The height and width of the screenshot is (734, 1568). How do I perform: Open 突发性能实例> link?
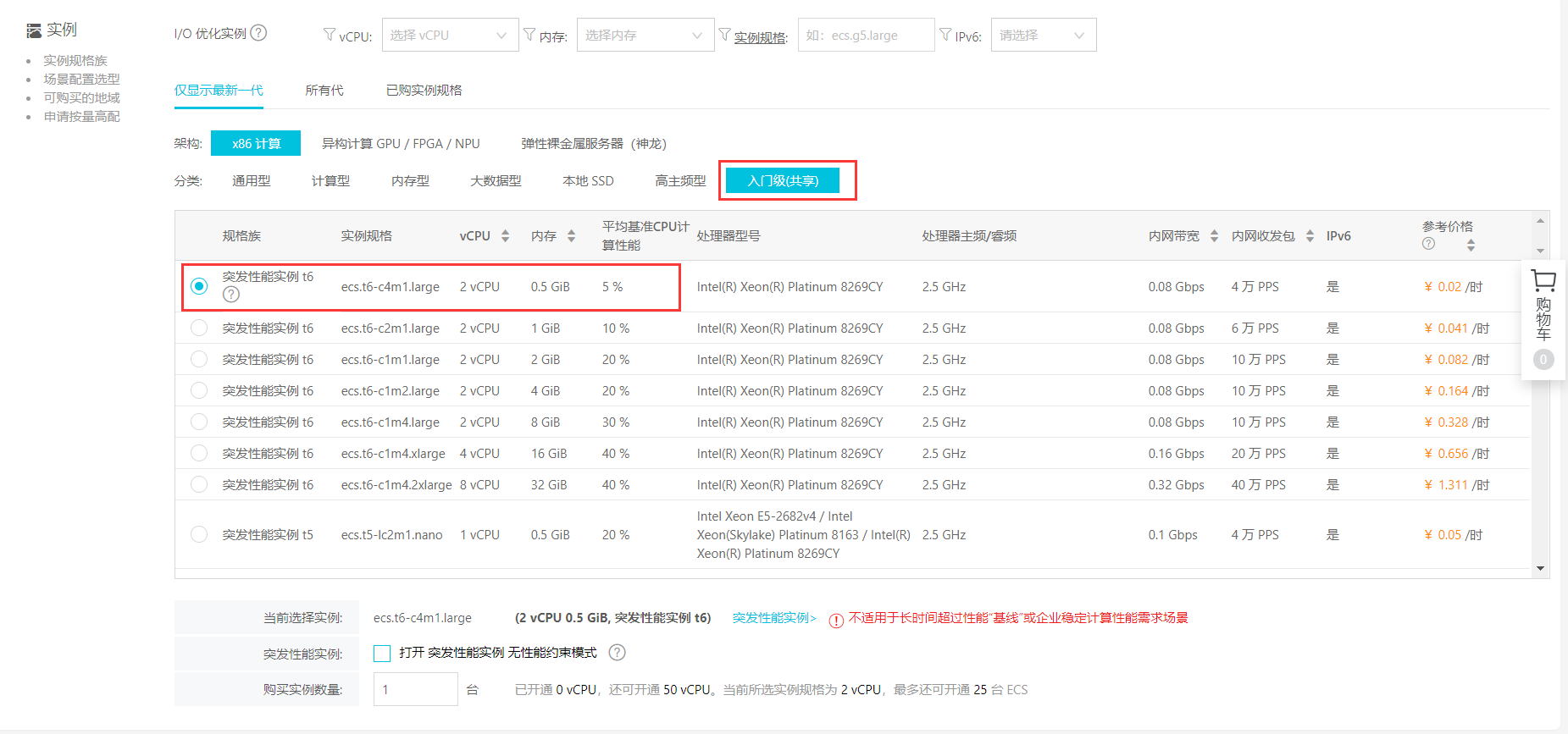(x=774, y=618)
